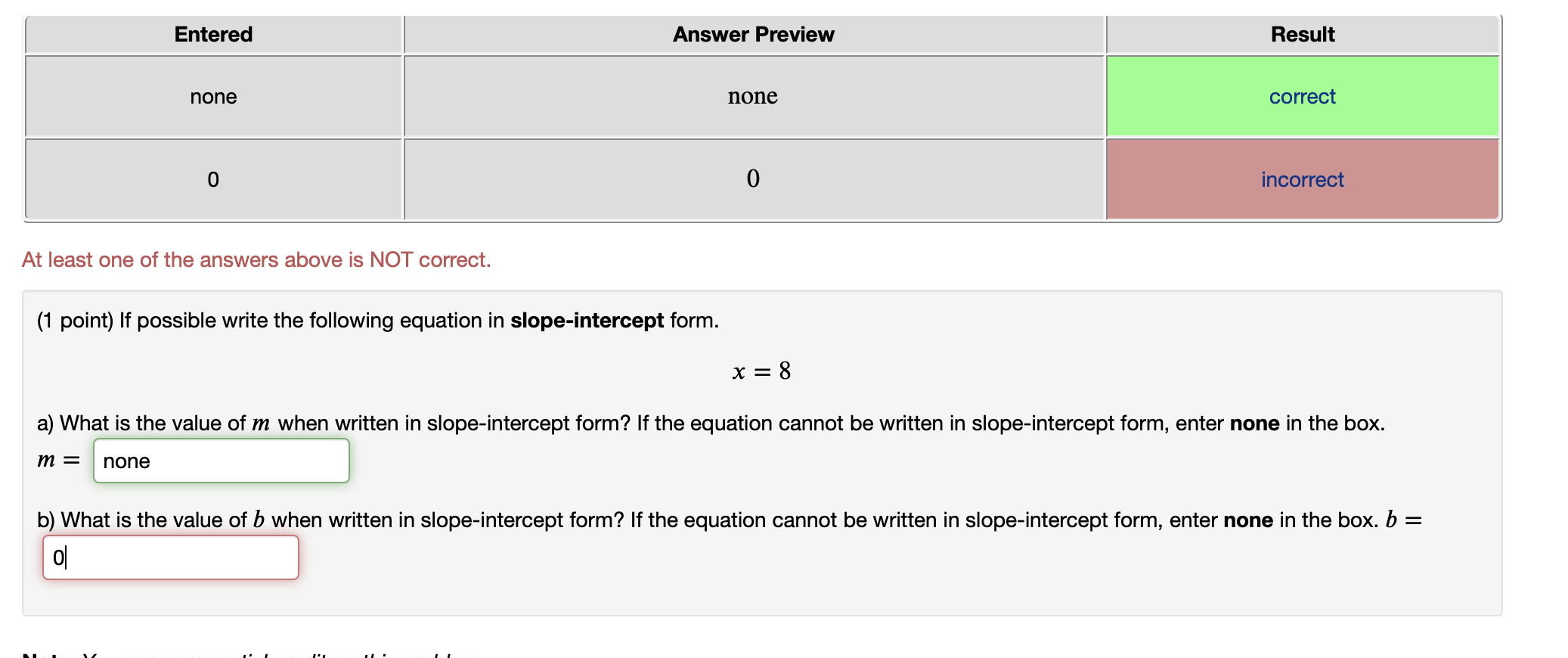Click the blue "correct" result link

pos(1302,96)
